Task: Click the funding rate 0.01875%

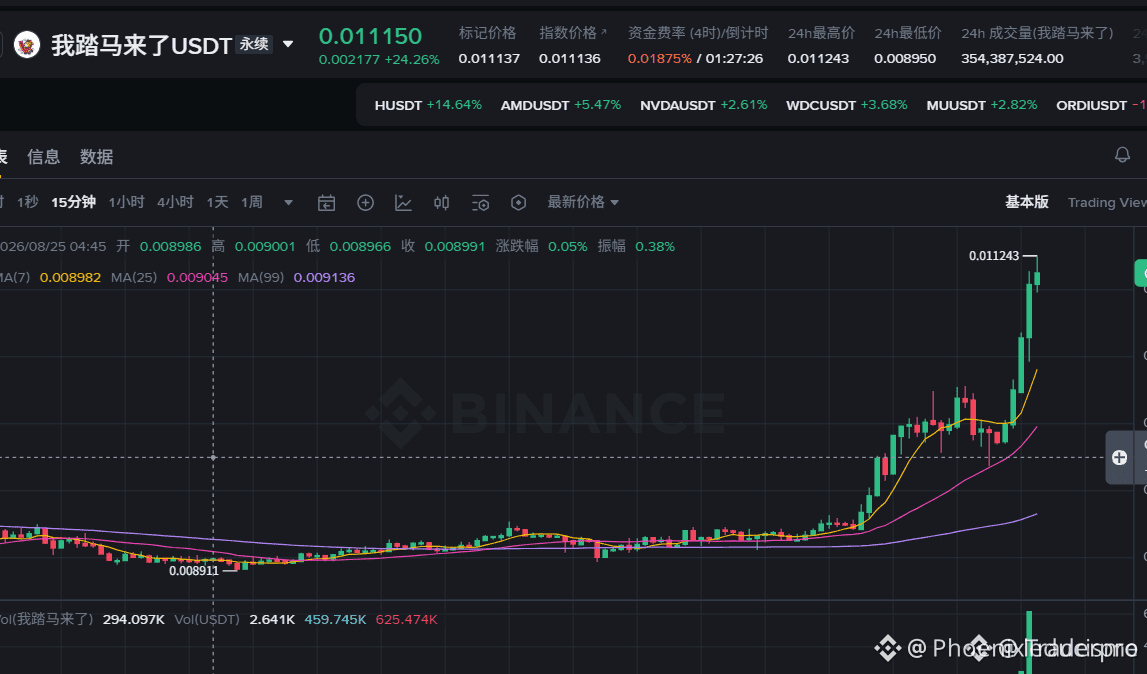Action: [x=659, y=59]
